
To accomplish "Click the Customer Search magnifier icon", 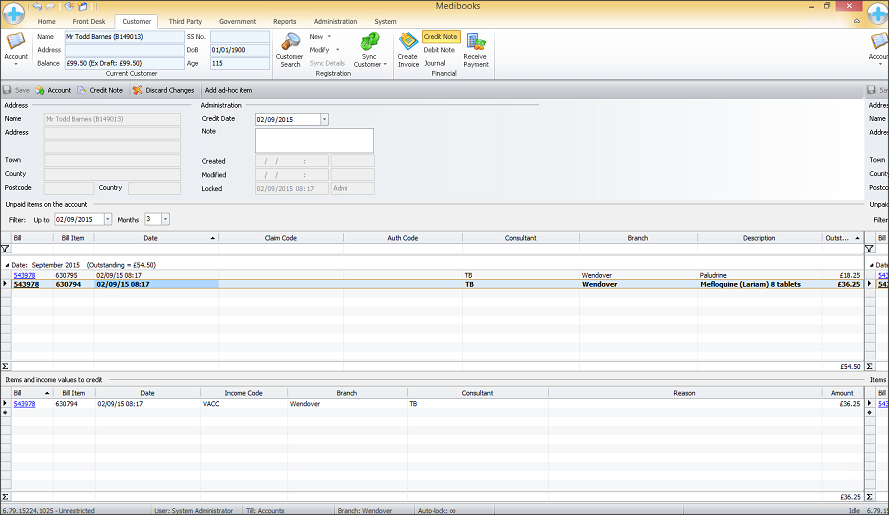I will (x=290, y=41).
